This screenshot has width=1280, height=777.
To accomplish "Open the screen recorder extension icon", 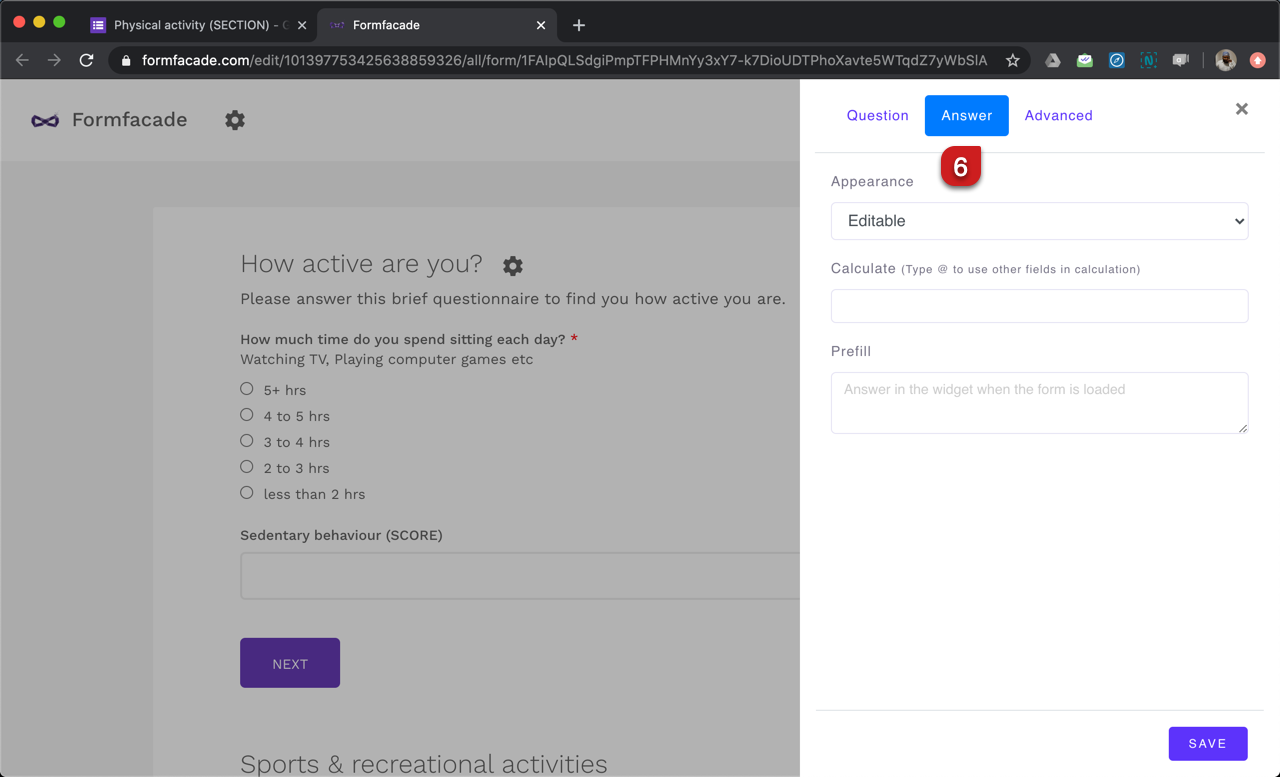I will pos(1180,60).
